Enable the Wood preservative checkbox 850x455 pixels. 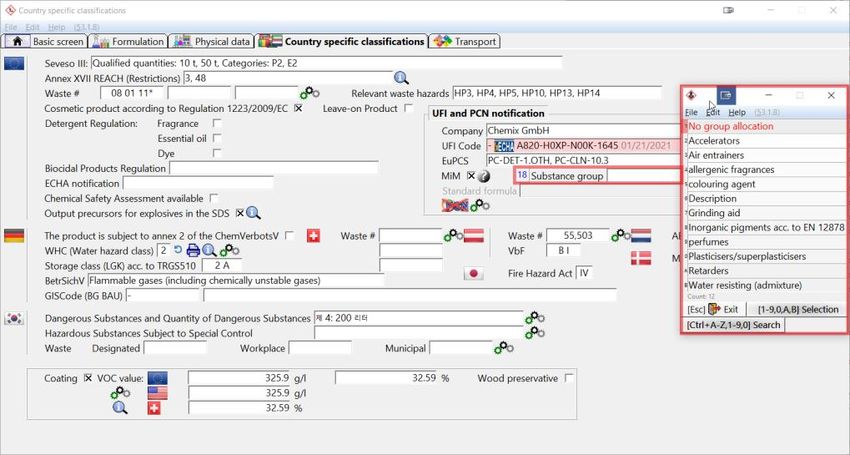coord(569,378)
